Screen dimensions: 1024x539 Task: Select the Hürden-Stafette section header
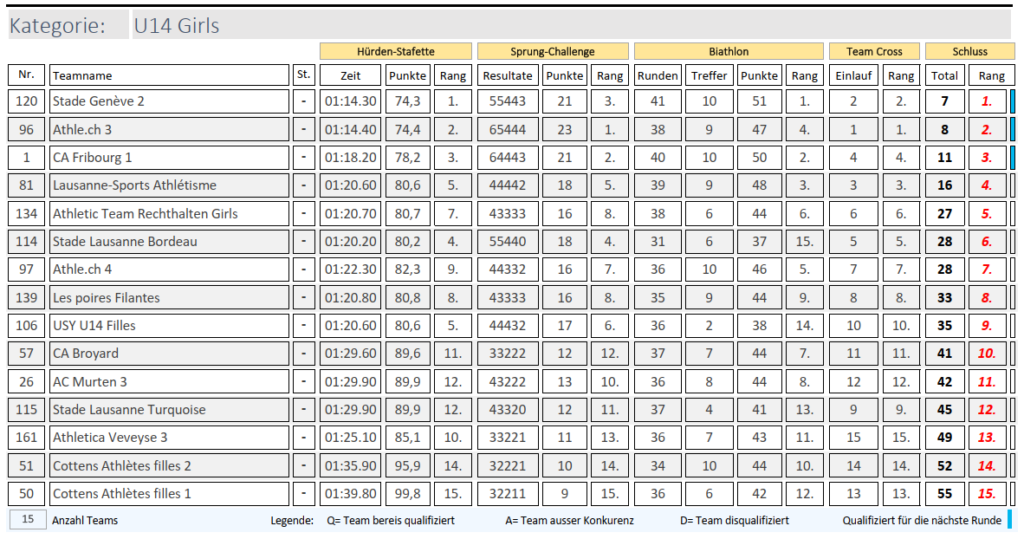tap(395, 51)
